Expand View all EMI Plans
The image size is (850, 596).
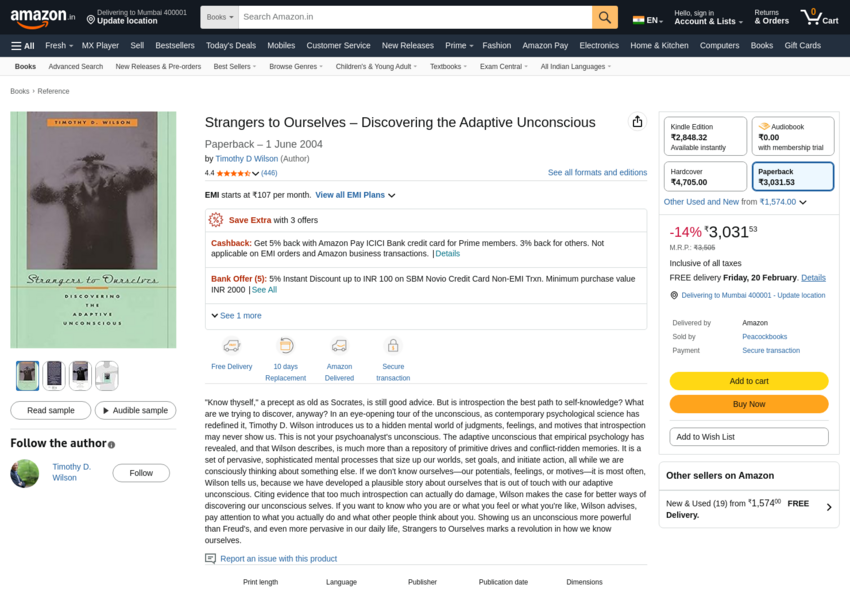(x=355, y=195)
